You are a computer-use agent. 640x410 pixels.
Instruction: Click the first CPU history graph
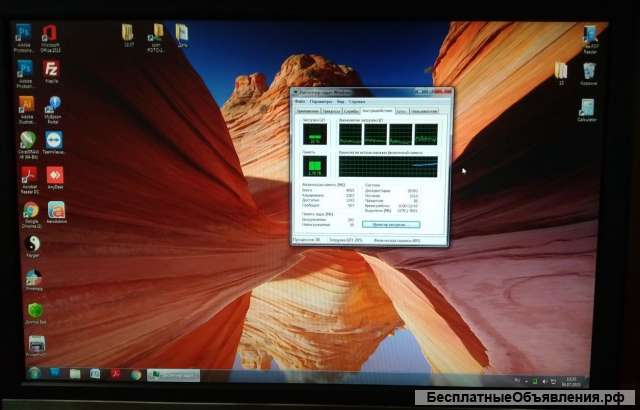point(351,134)
